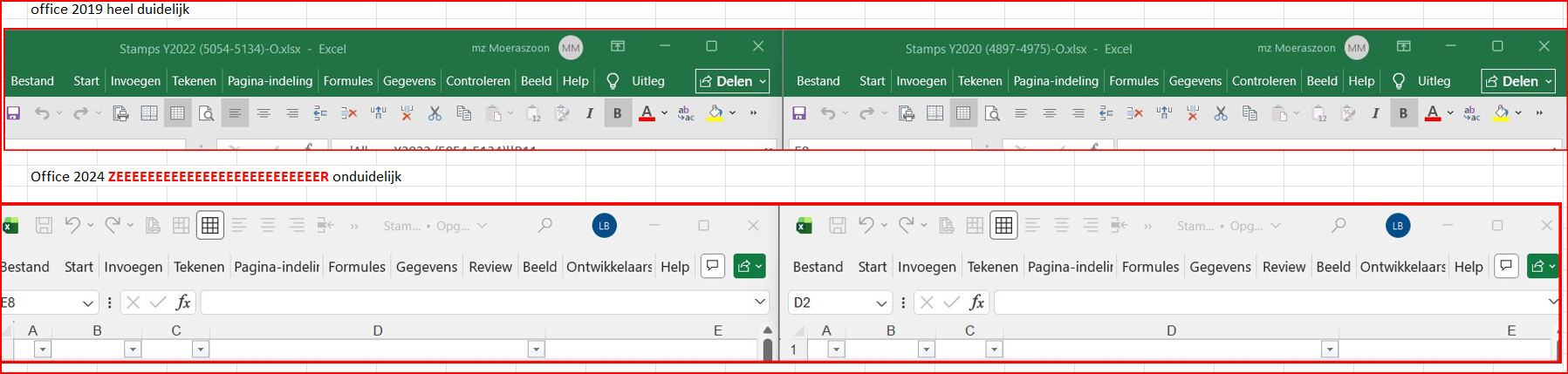Open Formules tab in Stamps Y2022 window
The height and width of the screenshot is (374, 1568).
tap(347, 81)
